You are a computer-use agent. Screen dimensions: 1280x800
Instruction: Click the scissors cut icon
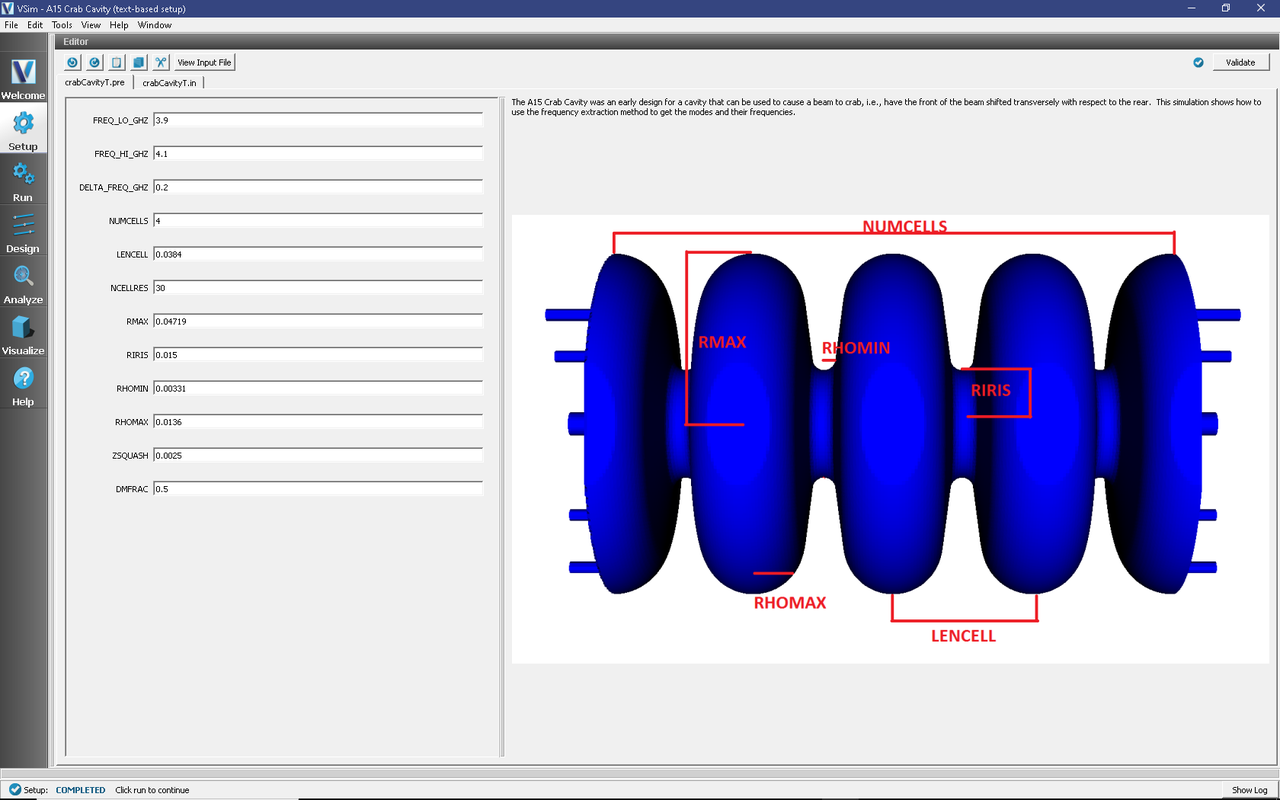click(x=160, y=62)
